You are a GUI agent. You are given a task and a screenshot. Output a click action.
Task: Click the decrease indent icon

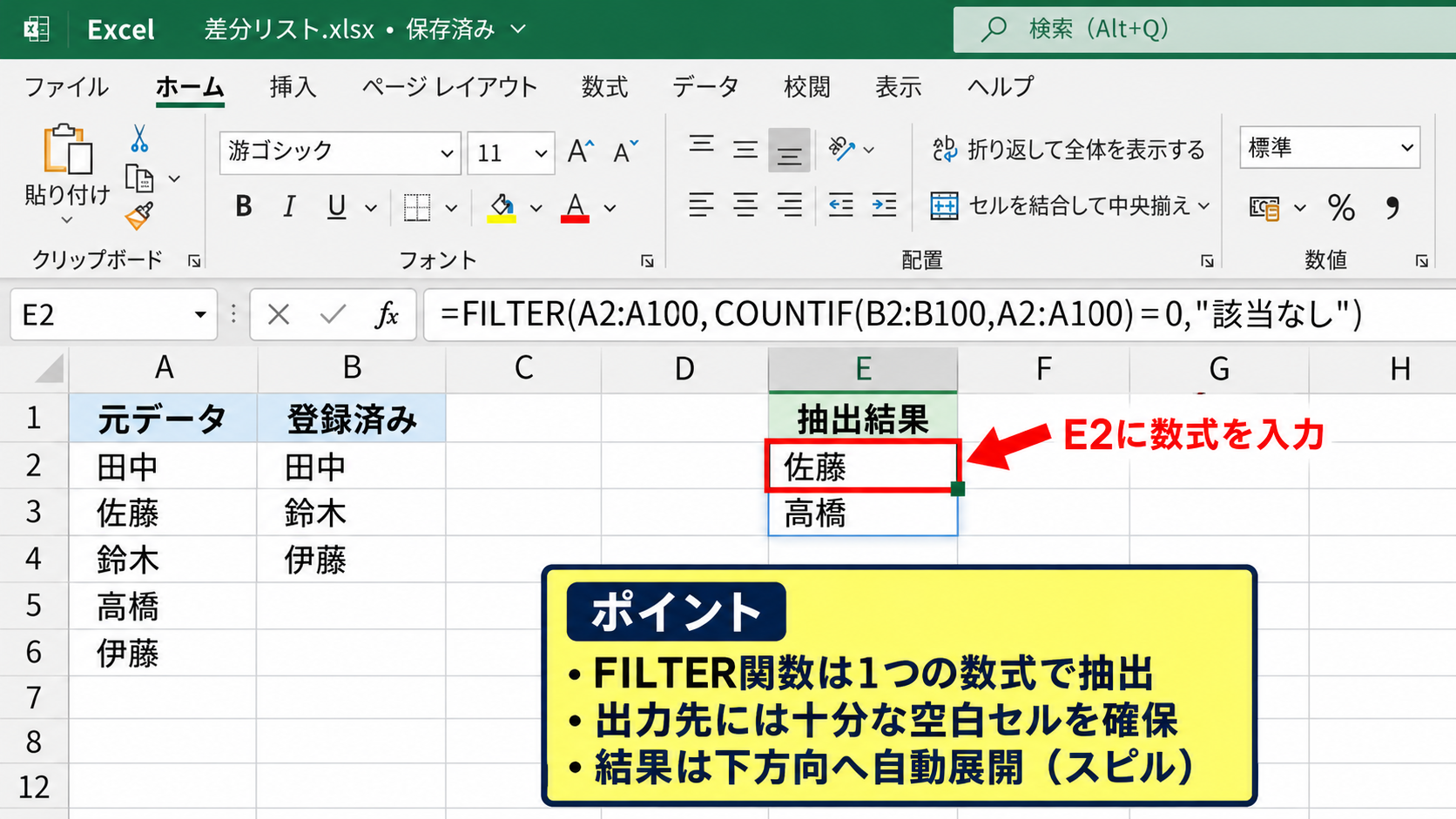pyautogui.click(x=841, y=205)
